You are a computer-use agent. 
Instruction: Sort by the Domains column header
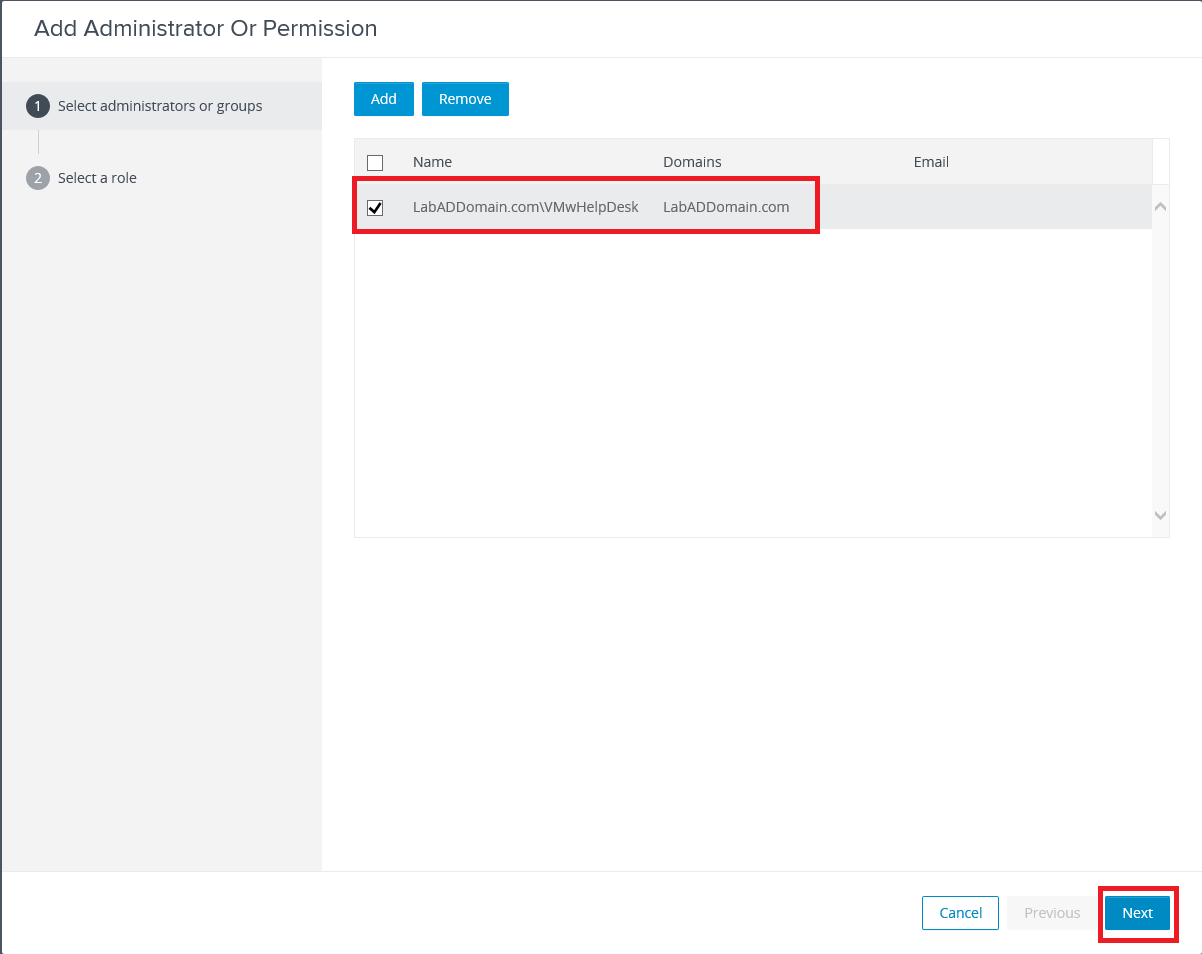[x=692, y=162]
